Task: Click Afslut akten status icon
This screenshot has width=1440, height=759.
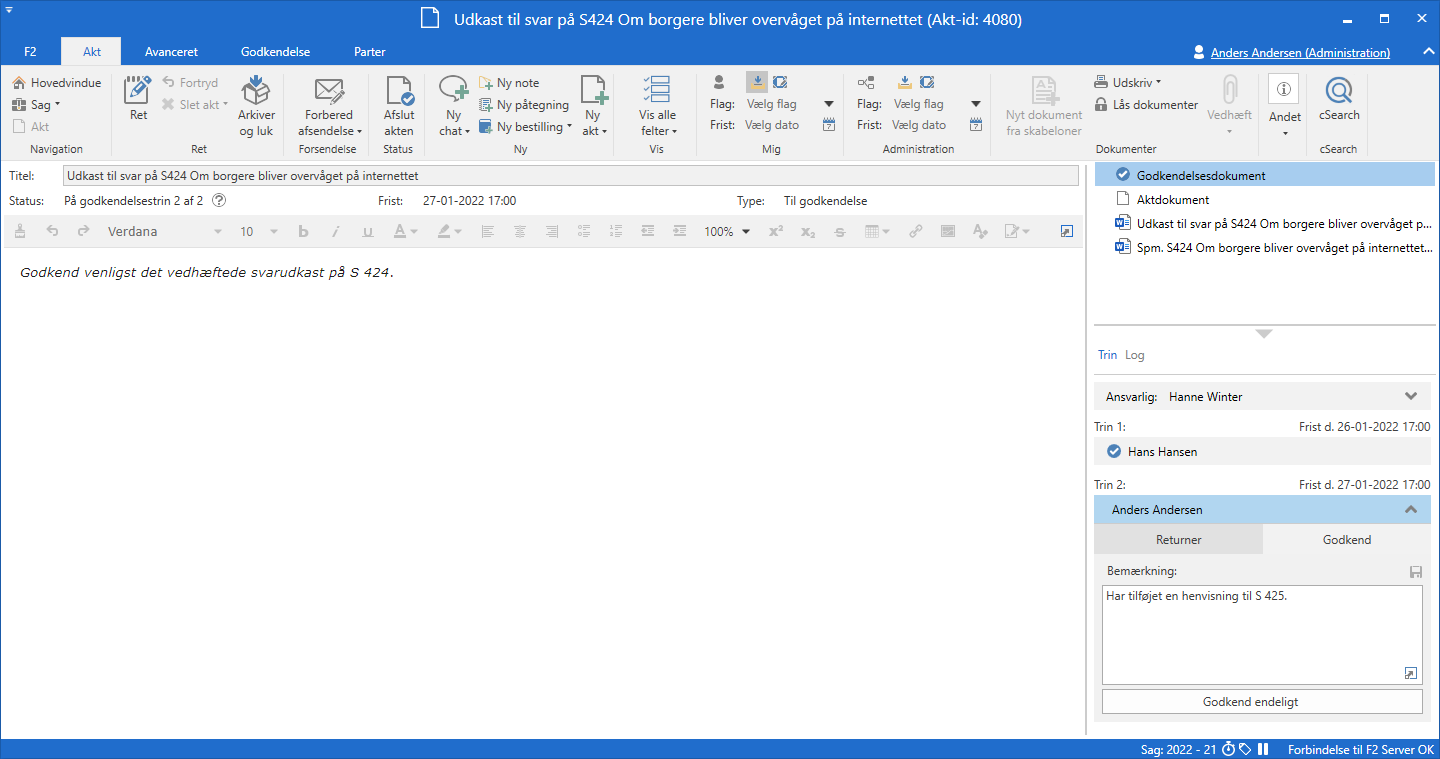Action: 399,106
